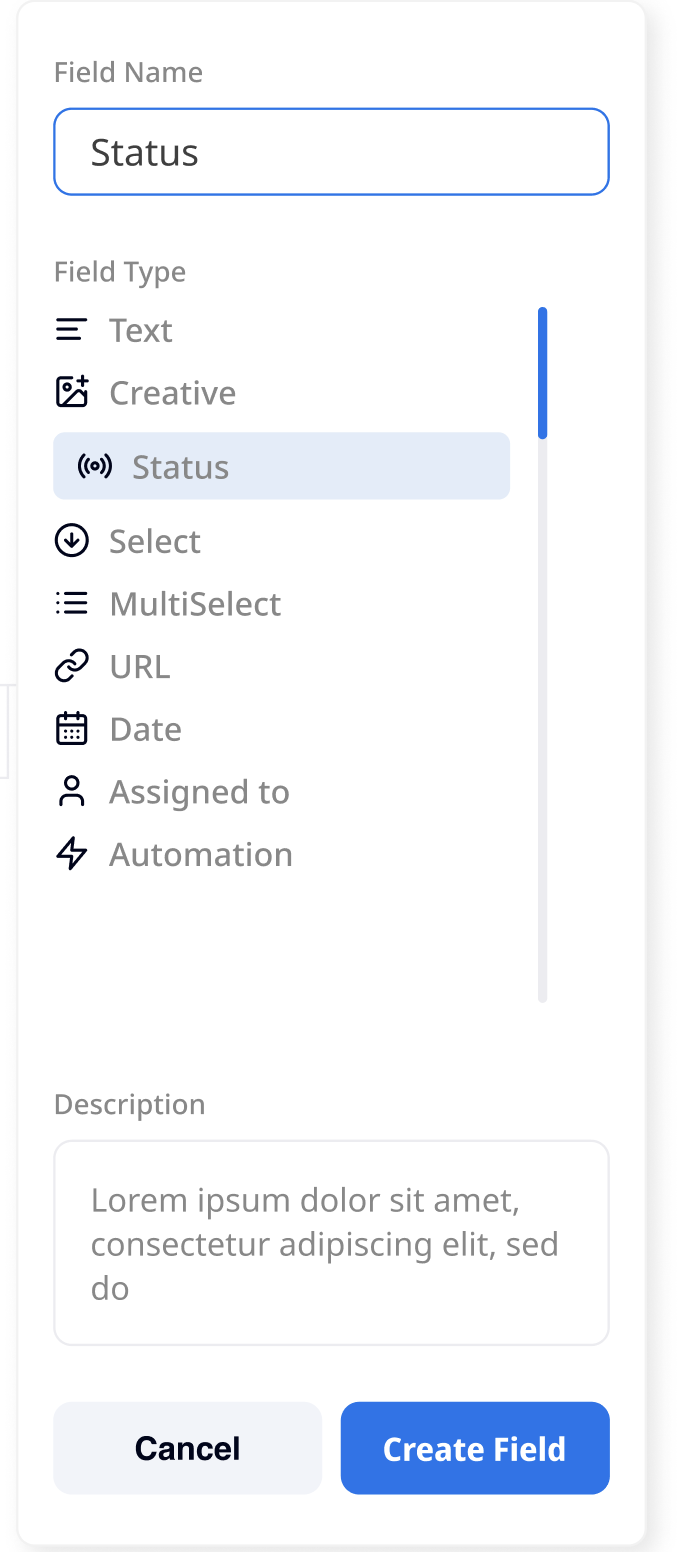Click the field type list scrollbar
This screenshot has height=1552, width=686.
tap(543, 374)
